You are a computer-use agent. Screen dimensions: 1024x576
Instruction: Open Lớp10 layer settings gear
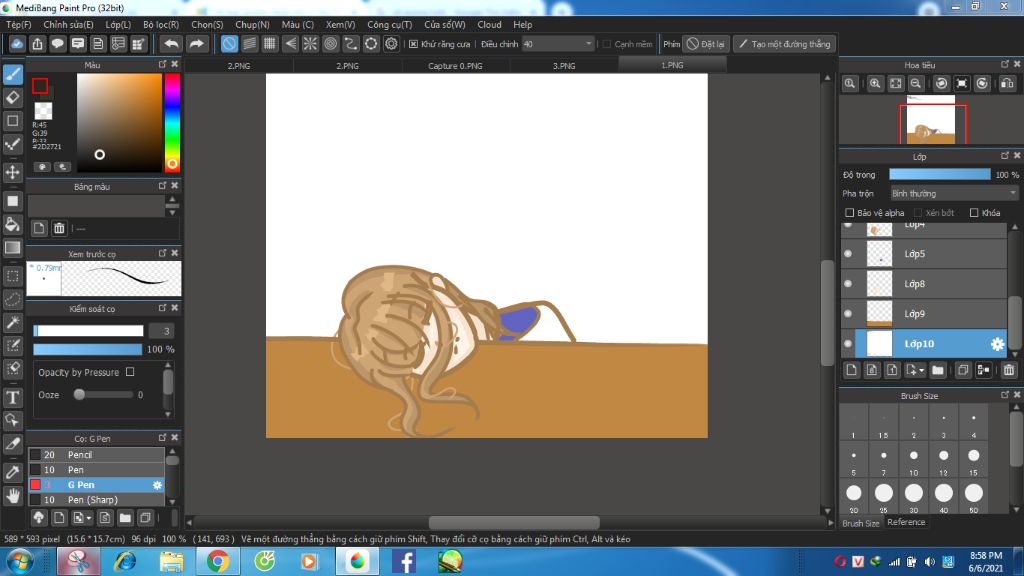point(997,344)
